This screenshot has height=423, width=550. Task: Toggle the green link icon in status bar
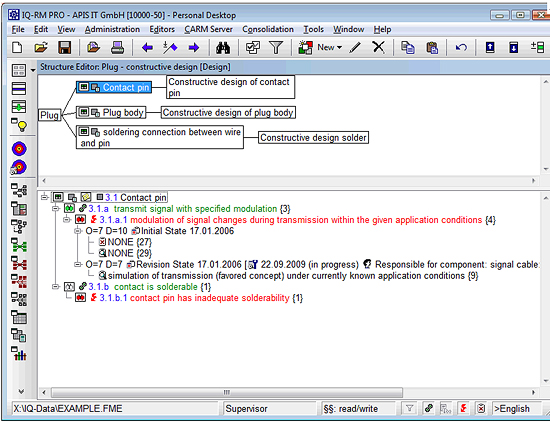click(x=428, y=408)
